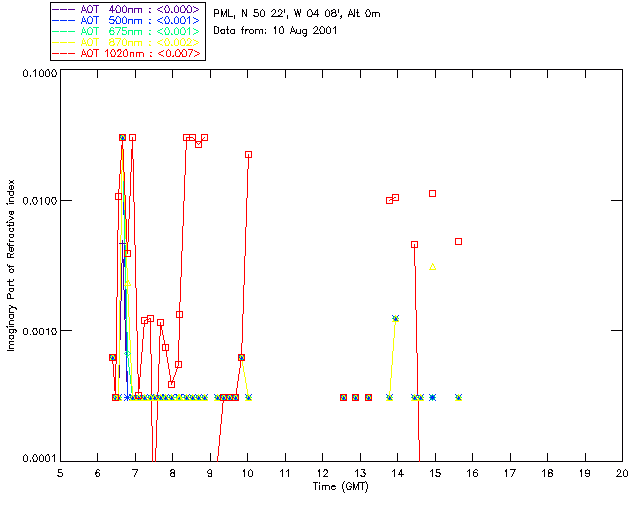Click the x-axis tick label 11
Viewport: 640px width, 512px height.
coord(285,473)
